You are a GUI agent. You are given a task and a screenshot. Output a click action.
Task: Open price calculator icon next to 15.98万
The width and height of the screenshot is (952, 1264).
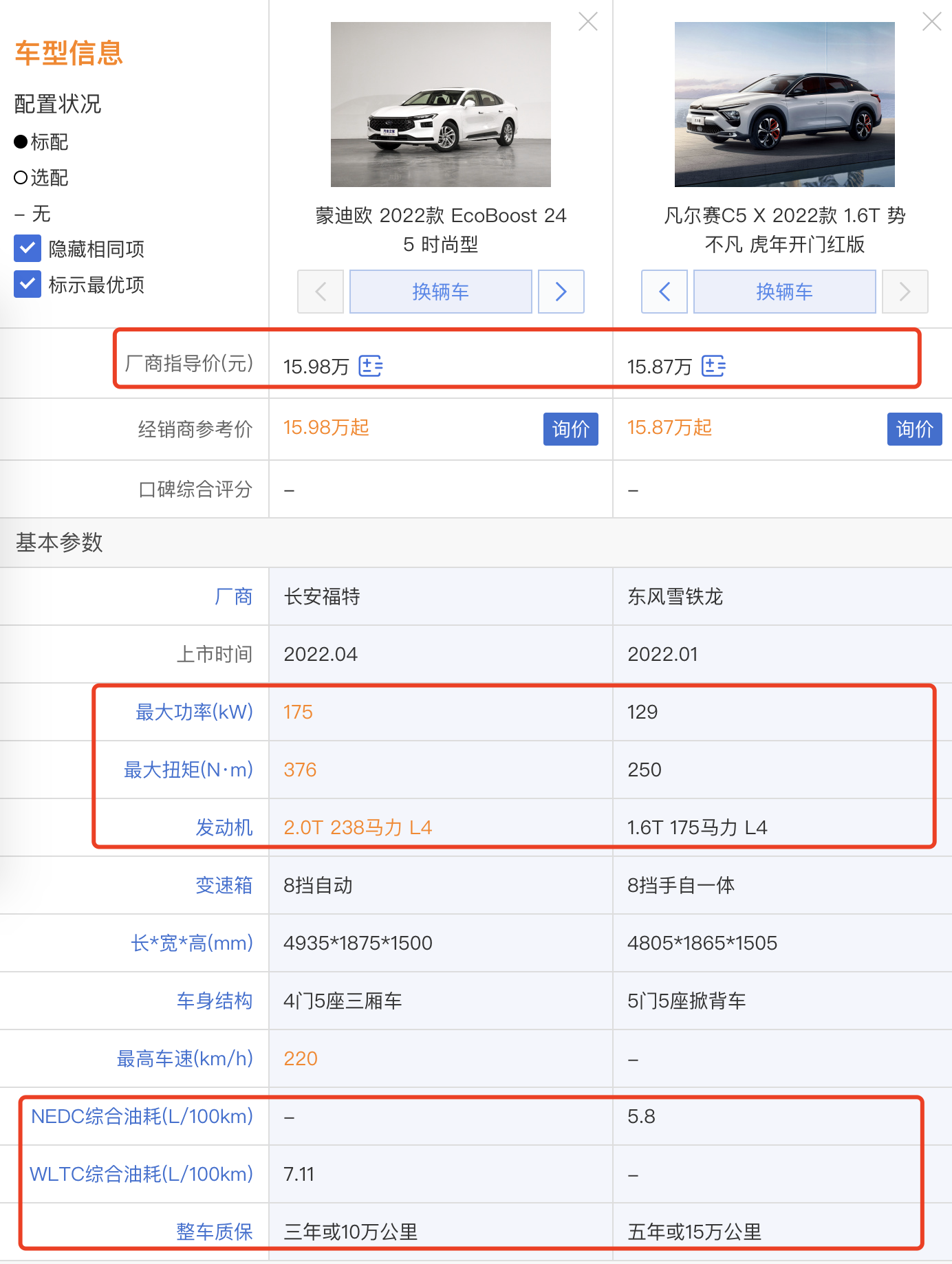pos(371,366)
